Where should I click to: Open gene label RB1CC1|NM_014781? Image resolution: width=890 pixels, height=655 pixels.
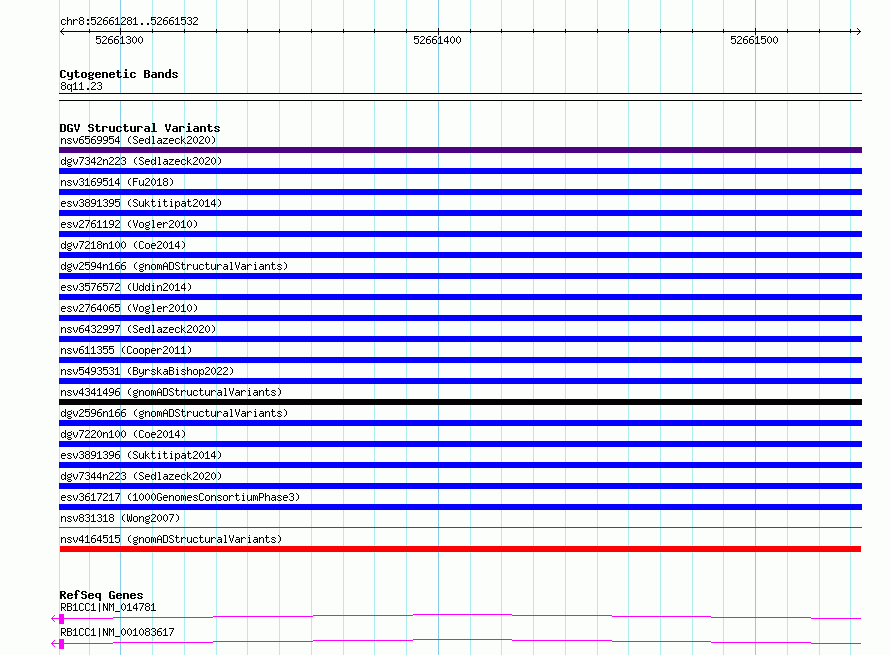tap(108, 607)
